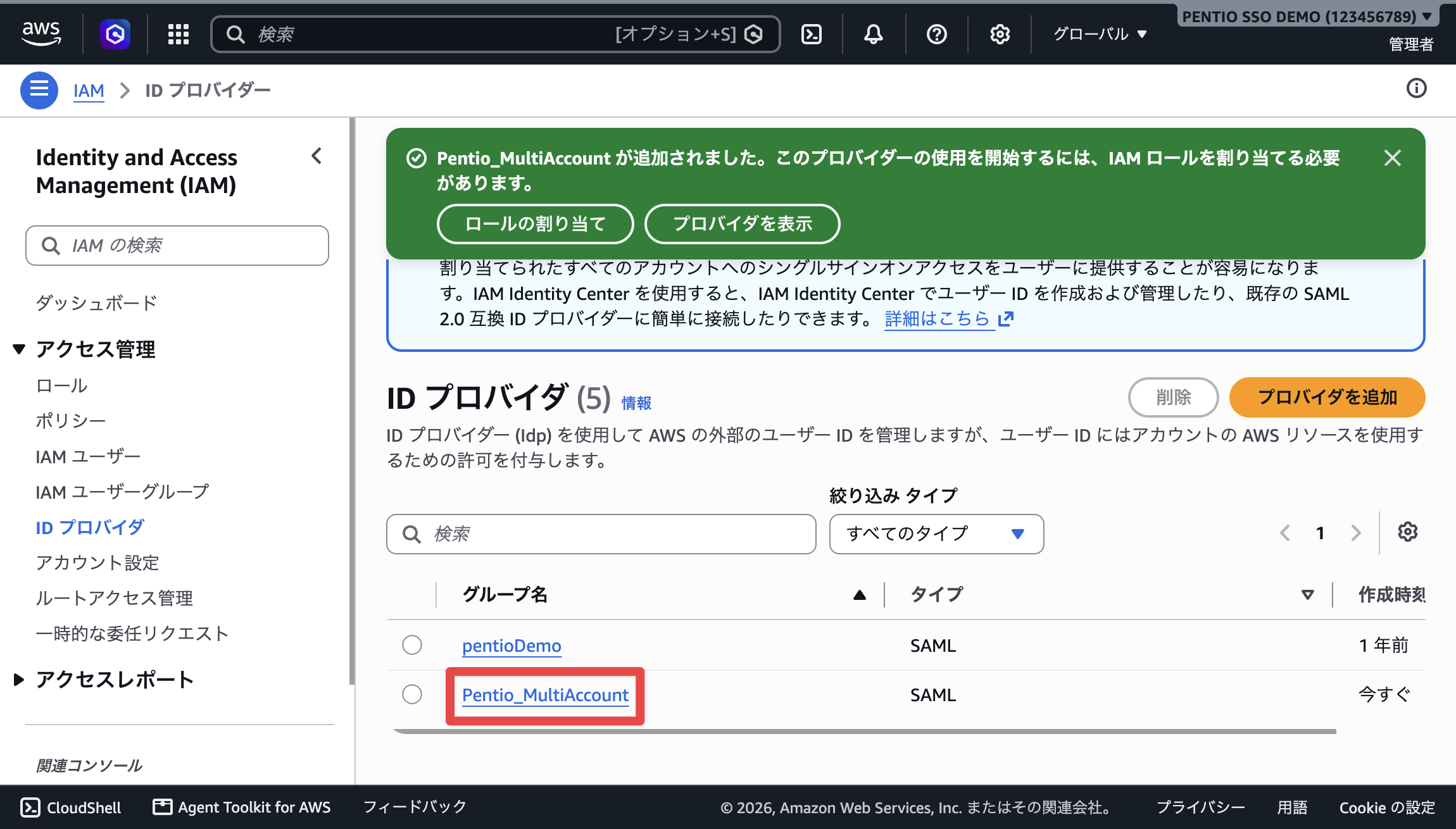Image resolution: width=1456 pixels, height=829 pixels.
Task: Open the すべてのタイプ filter dropdown
Action: click(x=936, y=533)
